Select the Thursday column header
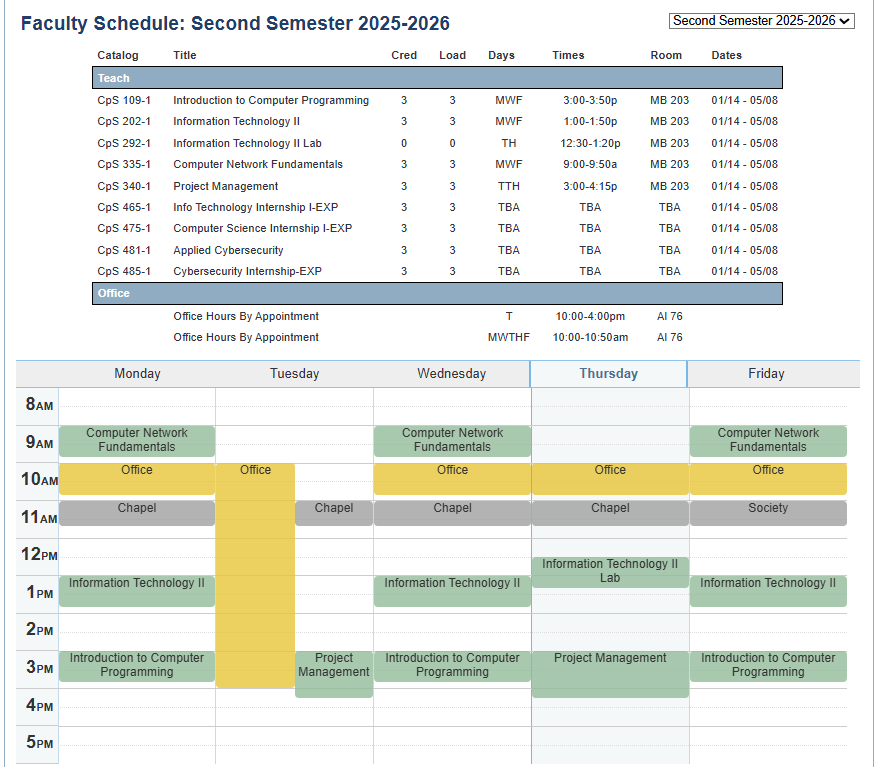This screenshot has height=767, width=874. pos(608,374)
